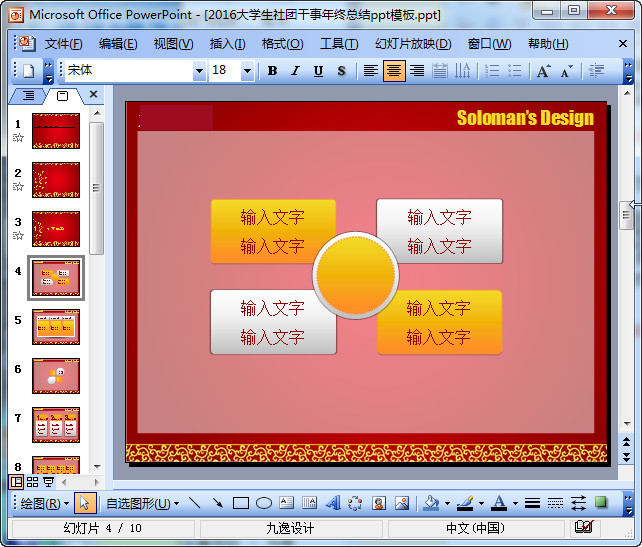Click vertical text direction icon

(463, 71)
